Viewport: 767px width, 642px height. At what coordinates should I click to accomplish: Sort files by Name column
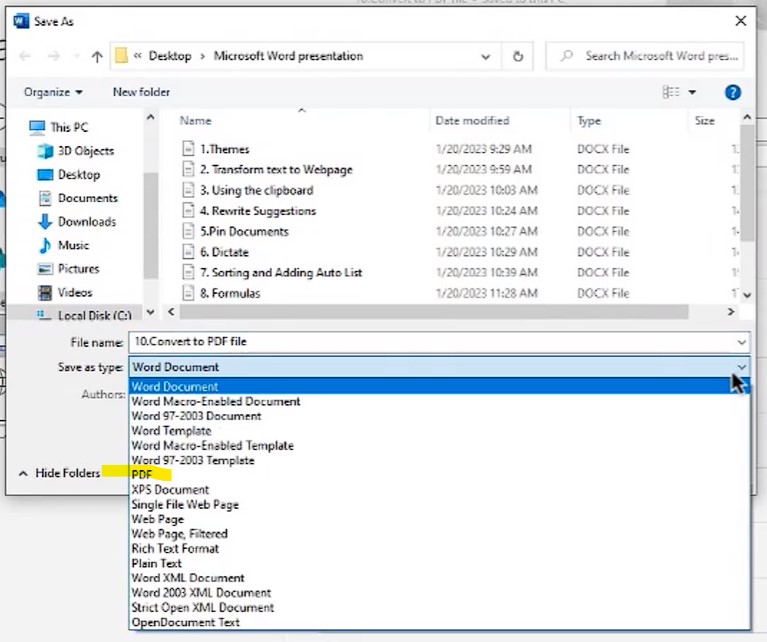pos(195,121)
